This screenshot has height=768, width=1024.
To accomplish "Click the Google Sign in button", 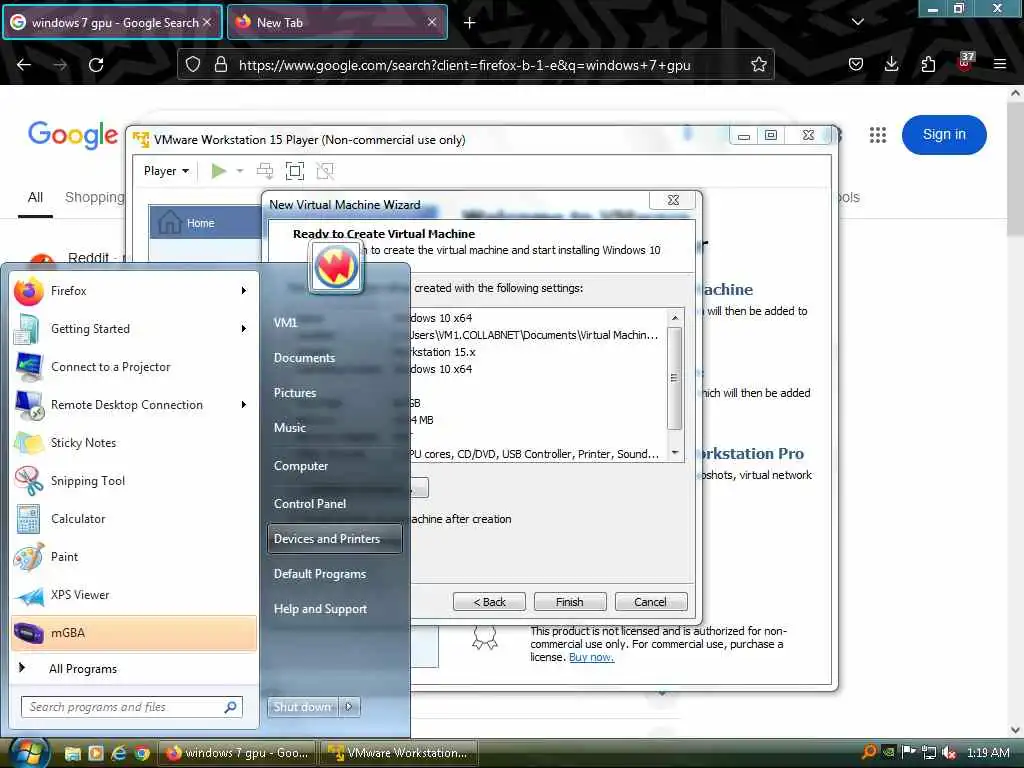I will 944,135.
